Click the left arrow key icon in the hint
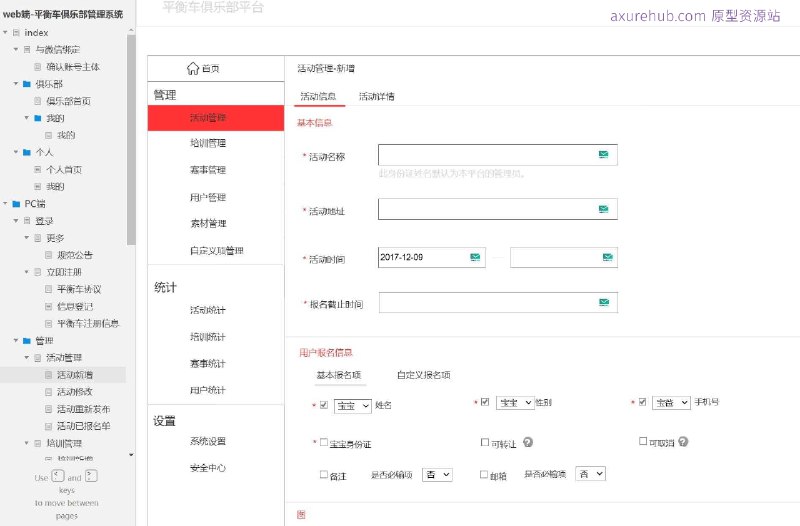 (58, 476)
